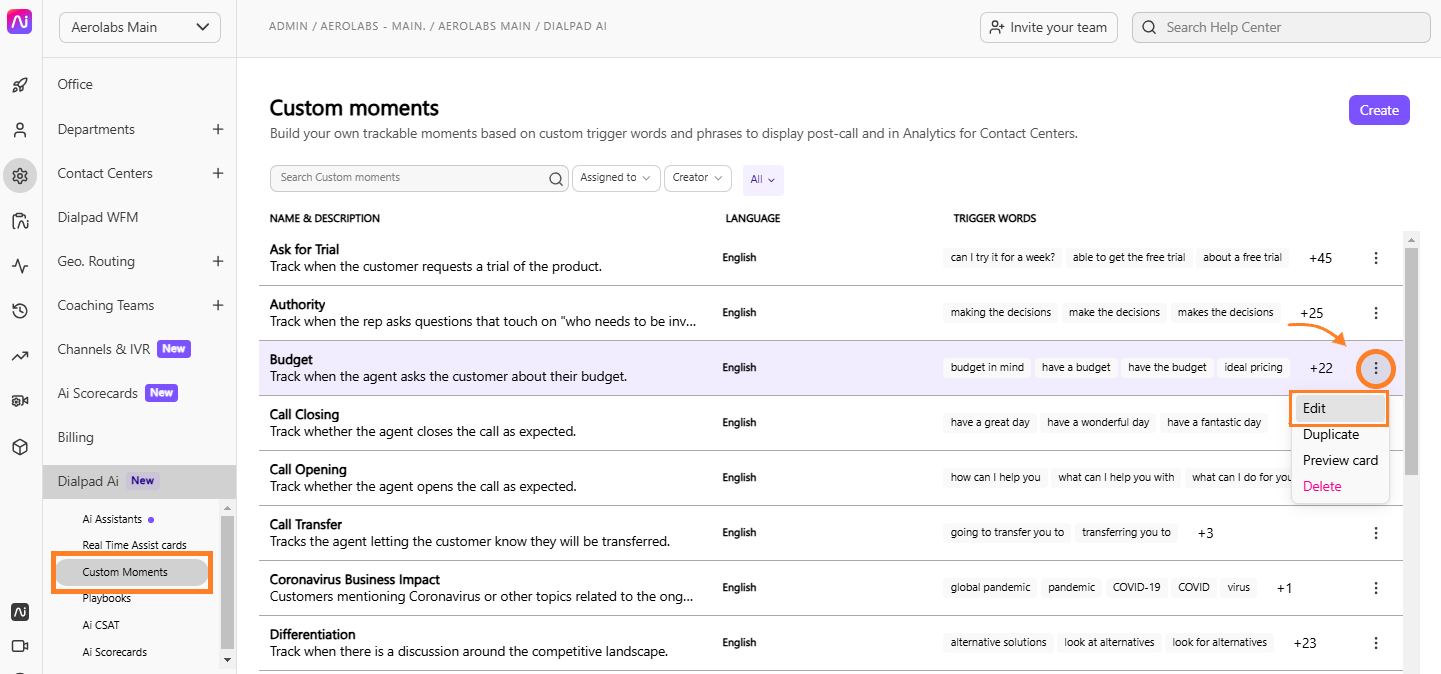
Task: Open three-dot menu for Differentiation row
Action: click(x=1376, y=643)
